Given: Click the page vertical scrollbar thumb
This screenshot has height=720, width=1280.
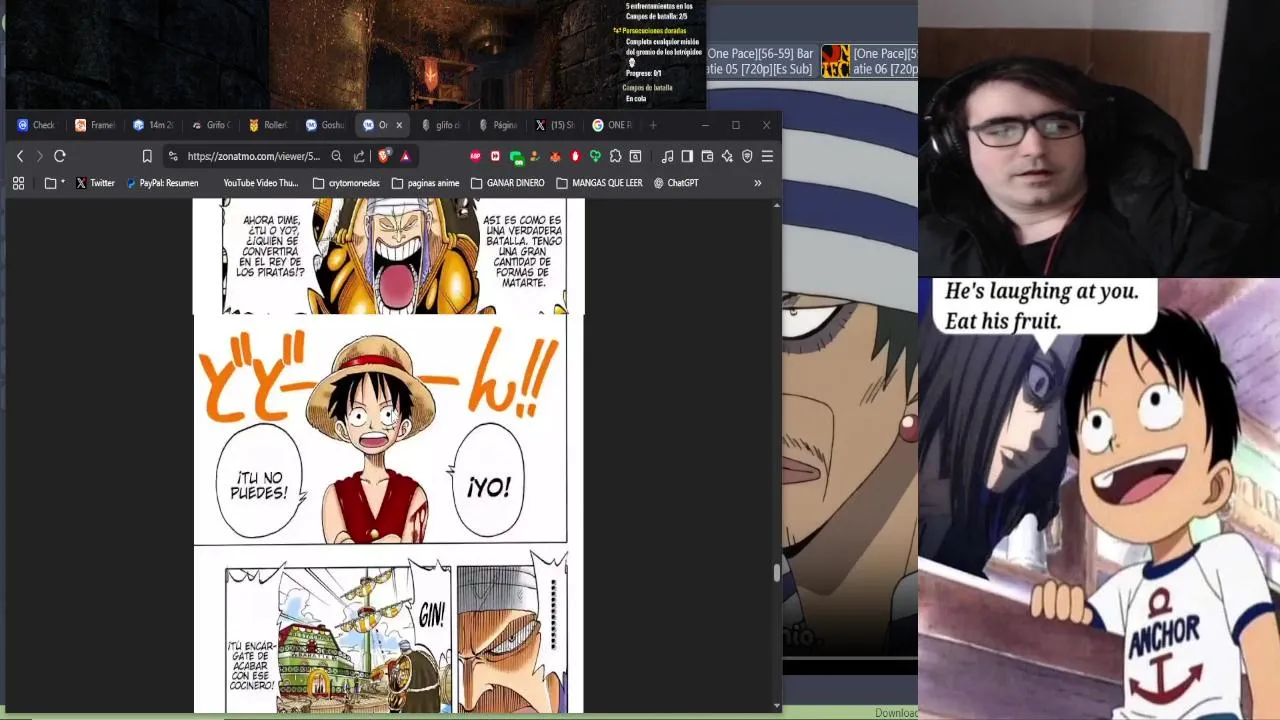Looking at the screenshot, I should 776,572.
